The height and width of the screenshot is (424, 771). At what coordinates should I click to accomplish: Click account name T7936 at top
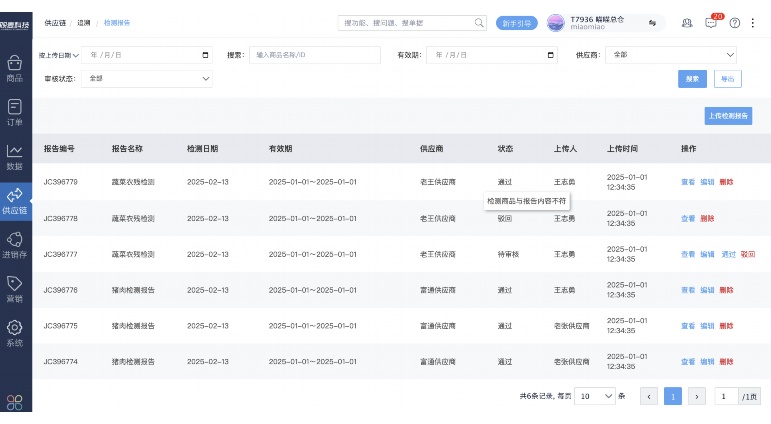597,20
